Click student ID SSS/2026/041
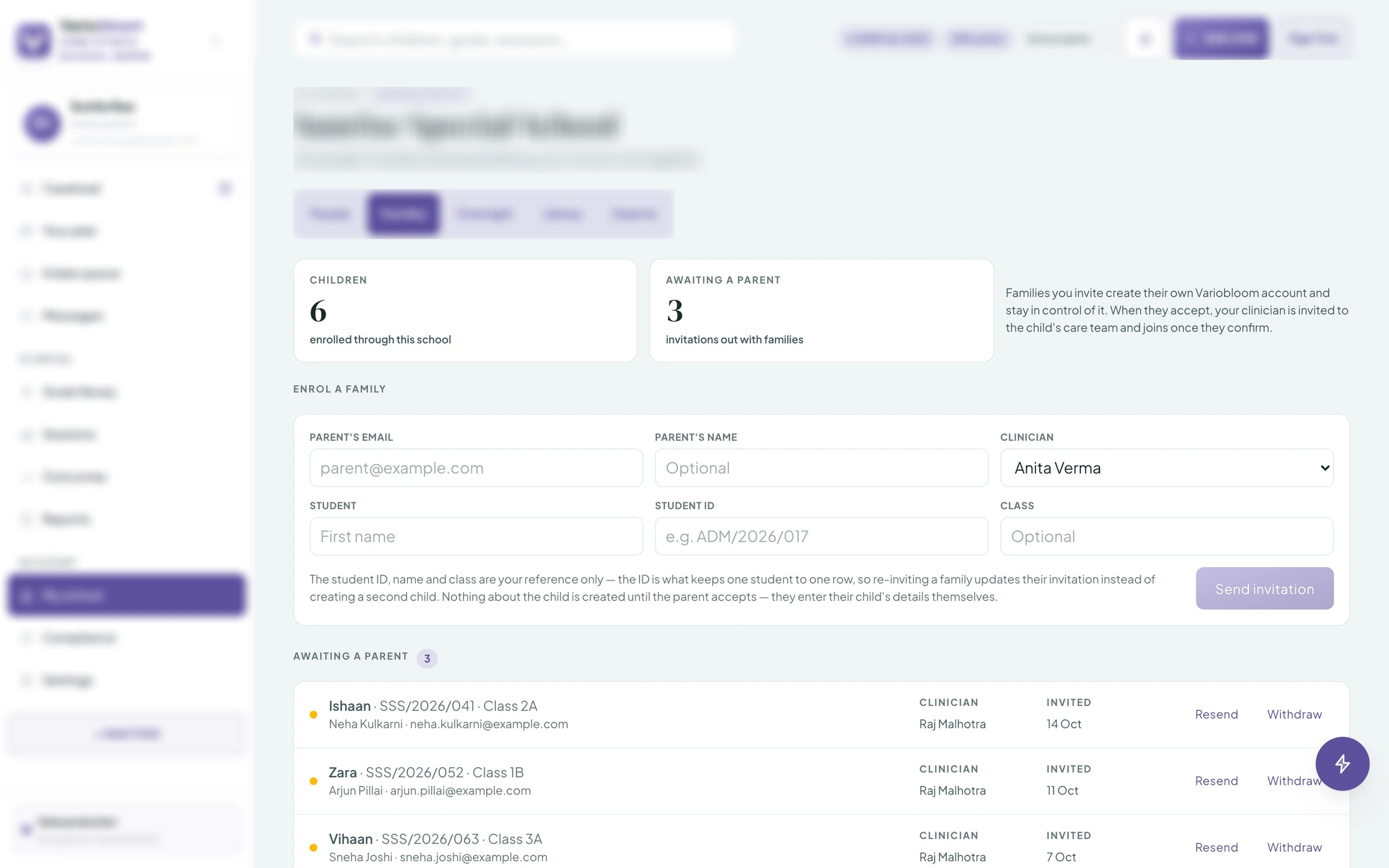 click(x=427, y=706)
